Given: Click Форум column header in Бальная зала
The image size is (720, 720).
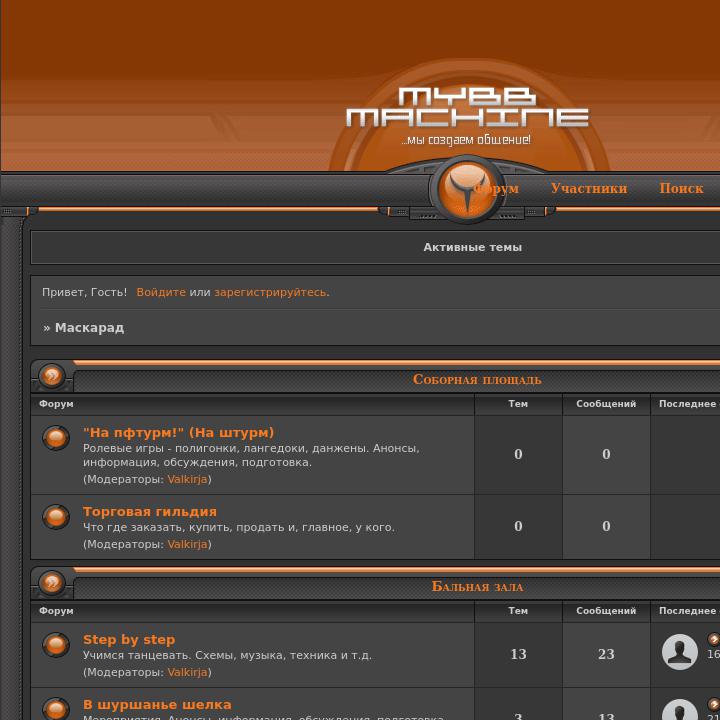Looking at the screenshot, I should (56, 611).
